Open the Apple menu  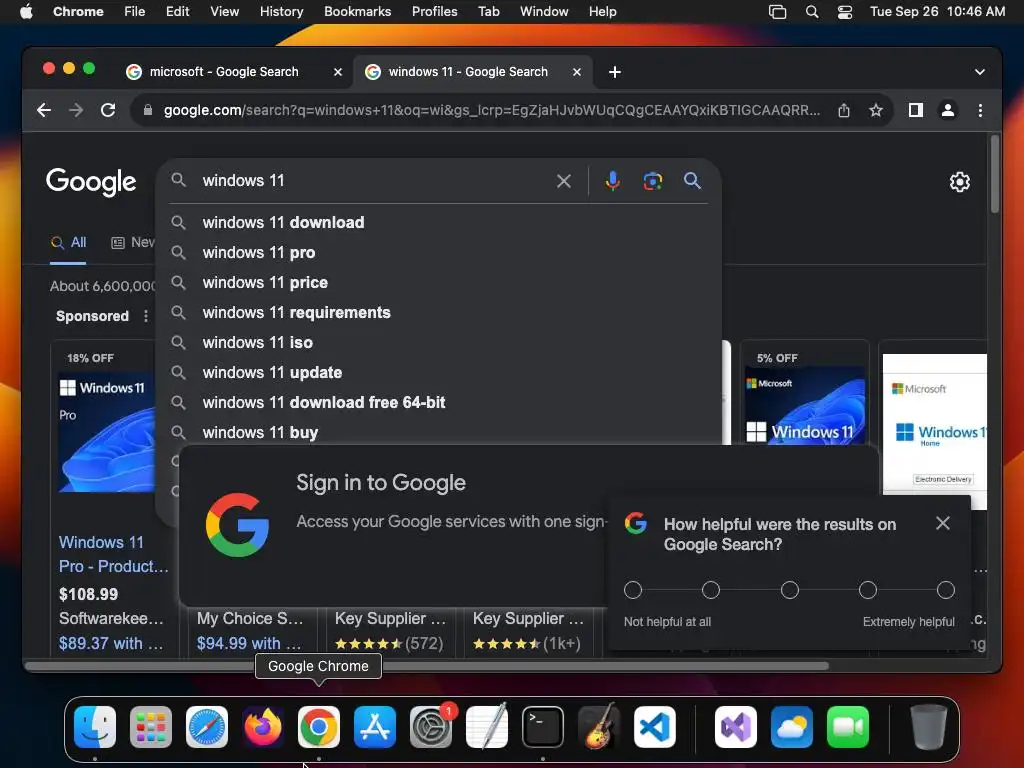pyautogui.click(x=26, y=11)
